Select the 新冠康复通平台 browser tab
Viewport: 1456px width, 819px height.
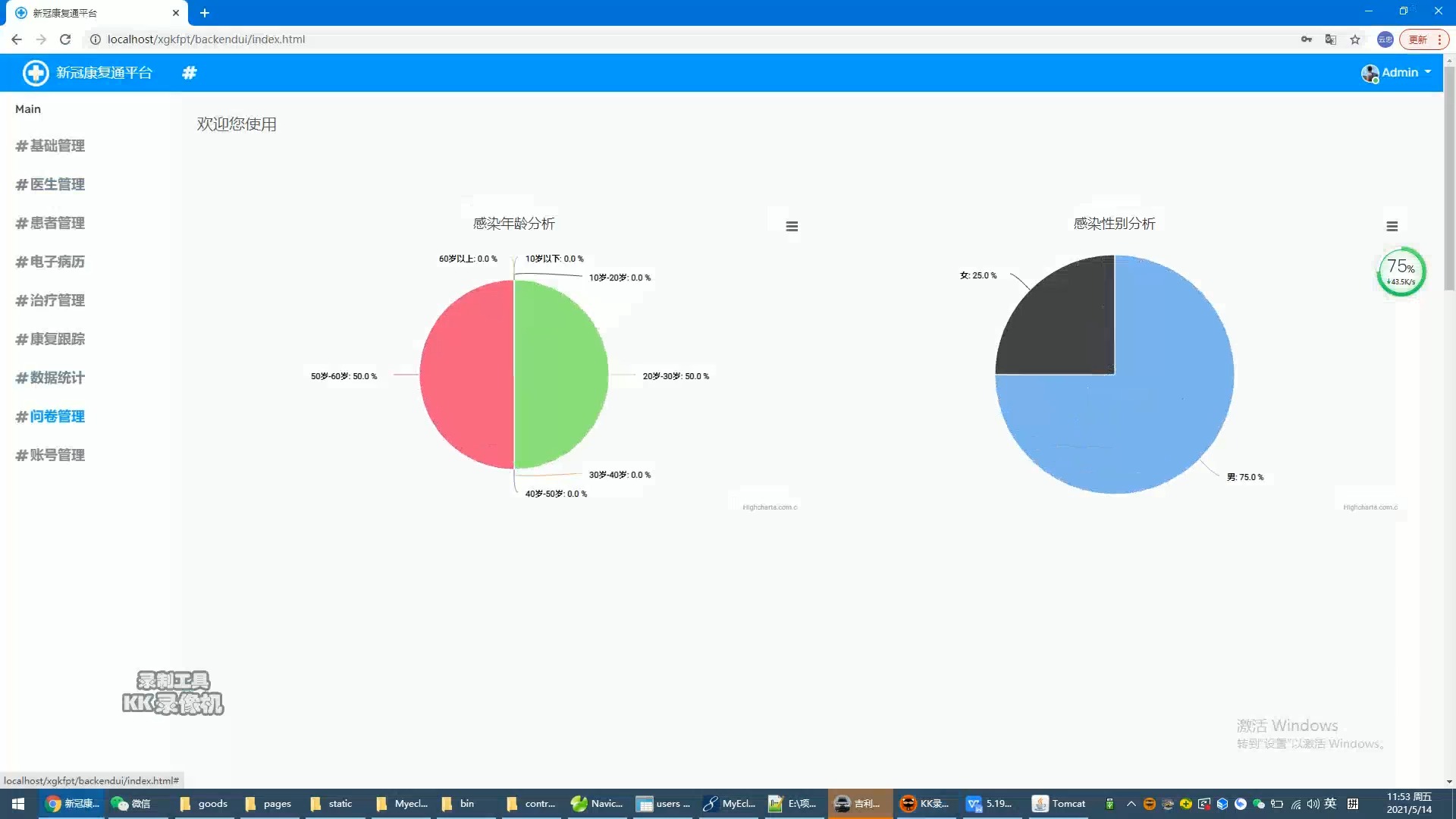point(97,13)
